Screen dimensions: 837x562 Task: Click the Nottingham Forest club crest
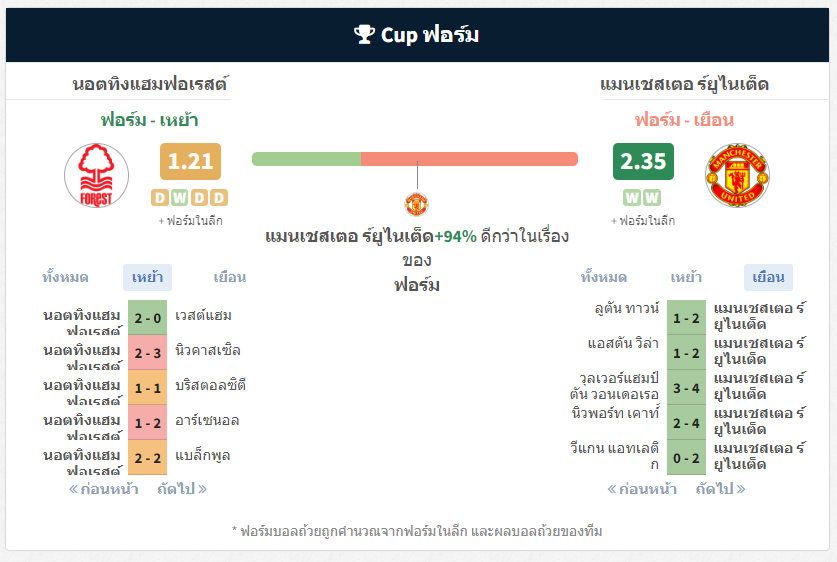[96, 176]
